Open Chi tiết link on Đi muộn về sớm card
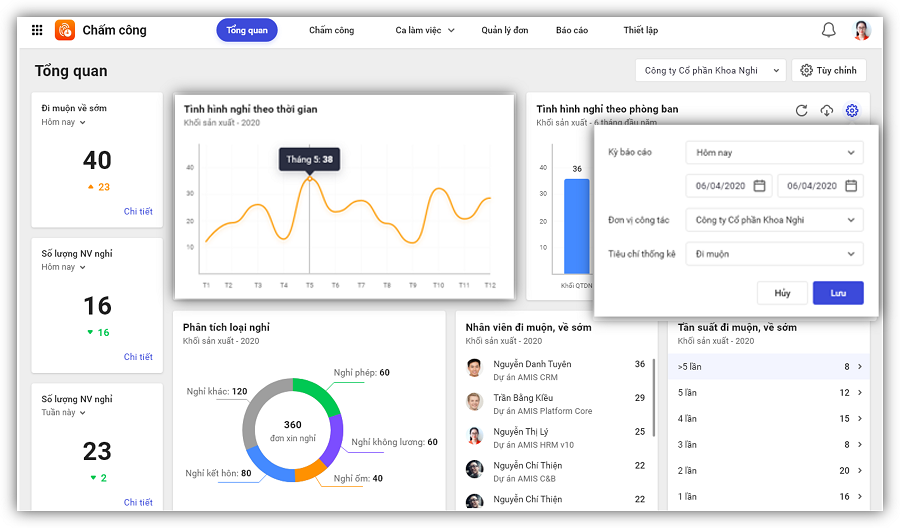Image resolution: width=900 pixels, height=528 pixels. coord(138,211)
